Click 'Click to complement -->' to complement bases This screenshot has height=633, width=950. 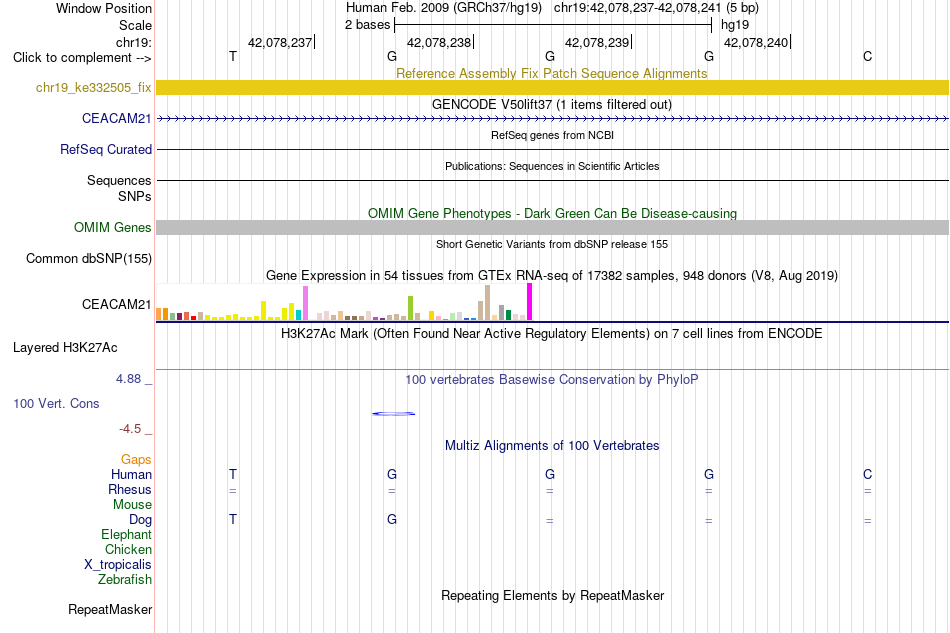coord(82,58)
